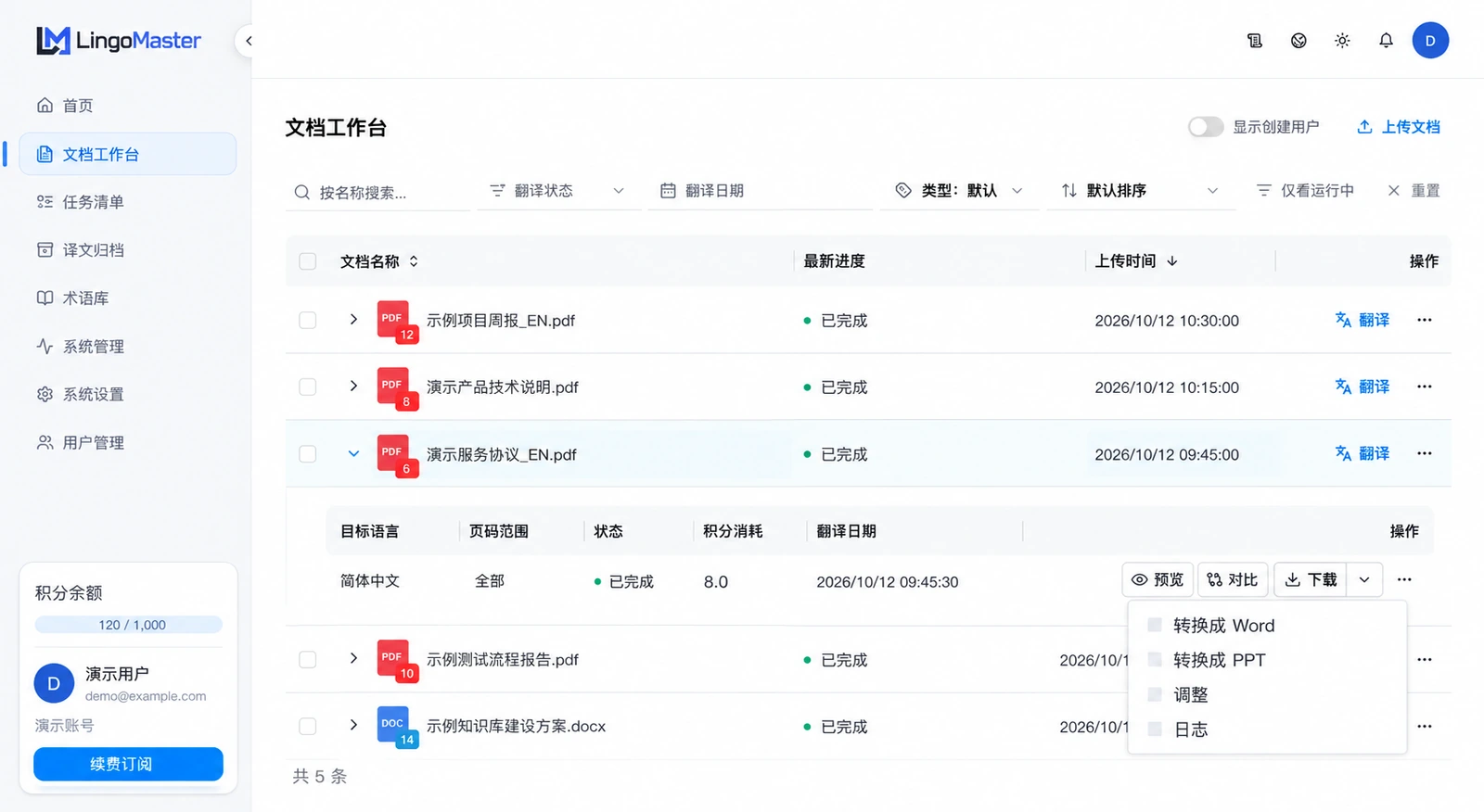
Task: Select 调整 menu item
Action: 1267,695
